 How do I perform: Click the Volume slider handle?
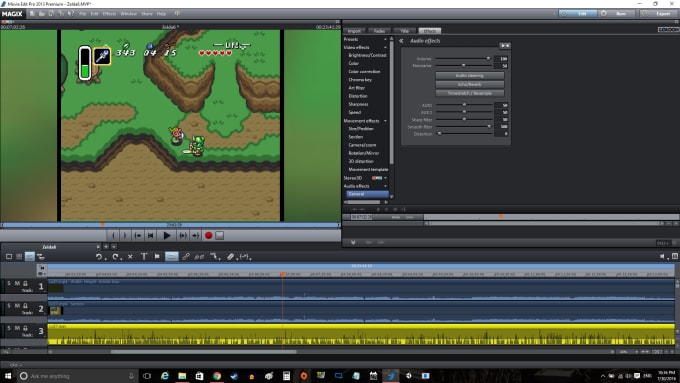click(488, 59)
